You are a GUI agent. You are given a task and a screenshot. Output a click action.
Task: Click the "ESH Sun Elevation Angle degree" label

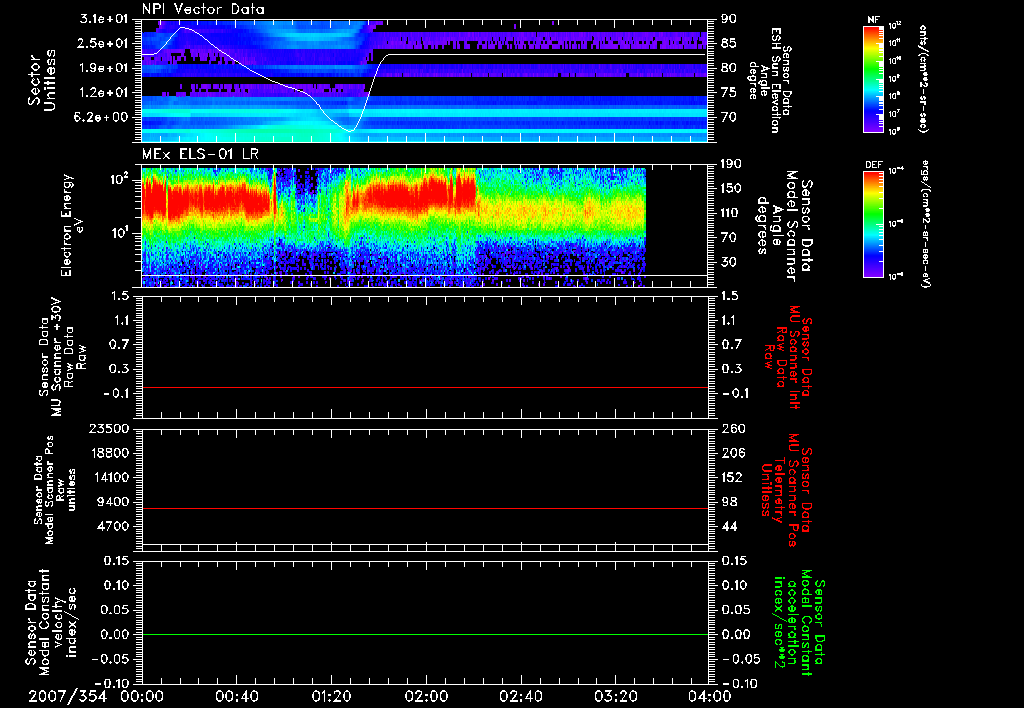[x=769, y=80]
